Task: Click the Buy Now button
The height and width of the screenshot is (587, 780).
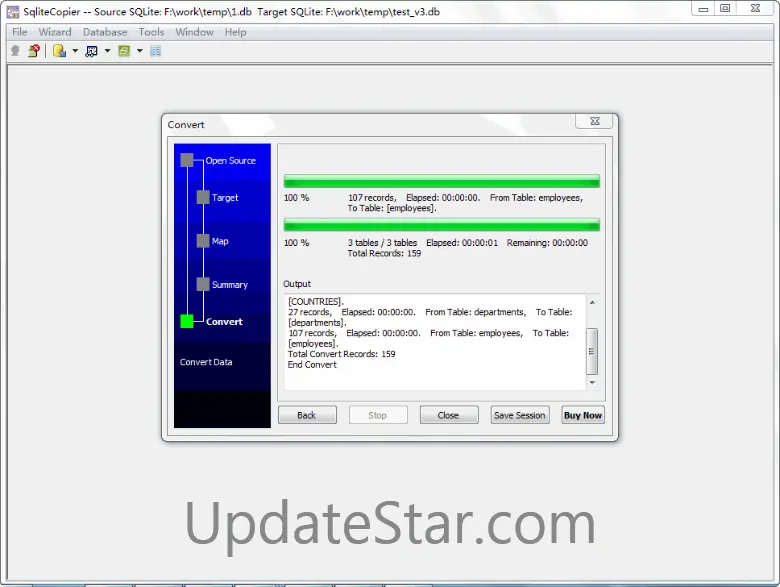Action: [x=583, y=415]
